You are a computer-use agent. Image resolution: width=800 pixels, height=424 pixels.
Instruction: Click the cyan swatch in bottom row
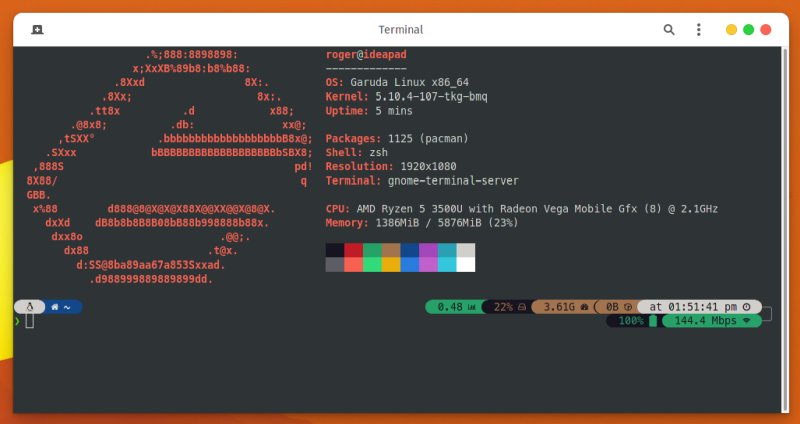(x=447, y=265)
